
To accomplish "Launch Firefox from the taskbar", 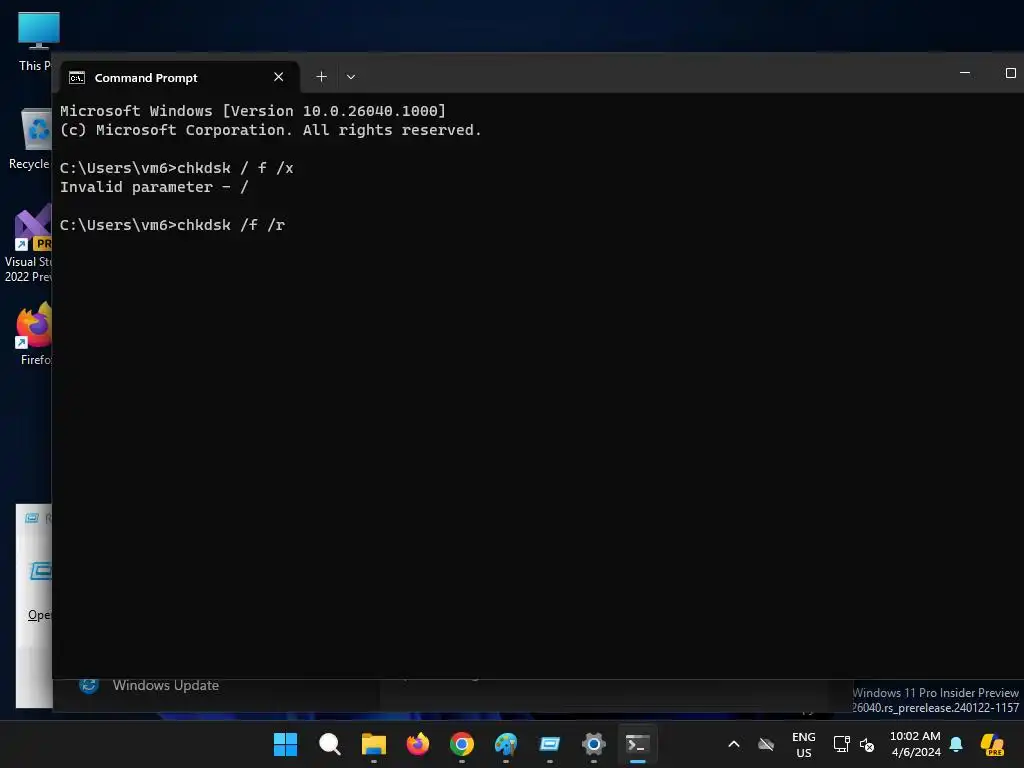I will (x=417, y=744).
